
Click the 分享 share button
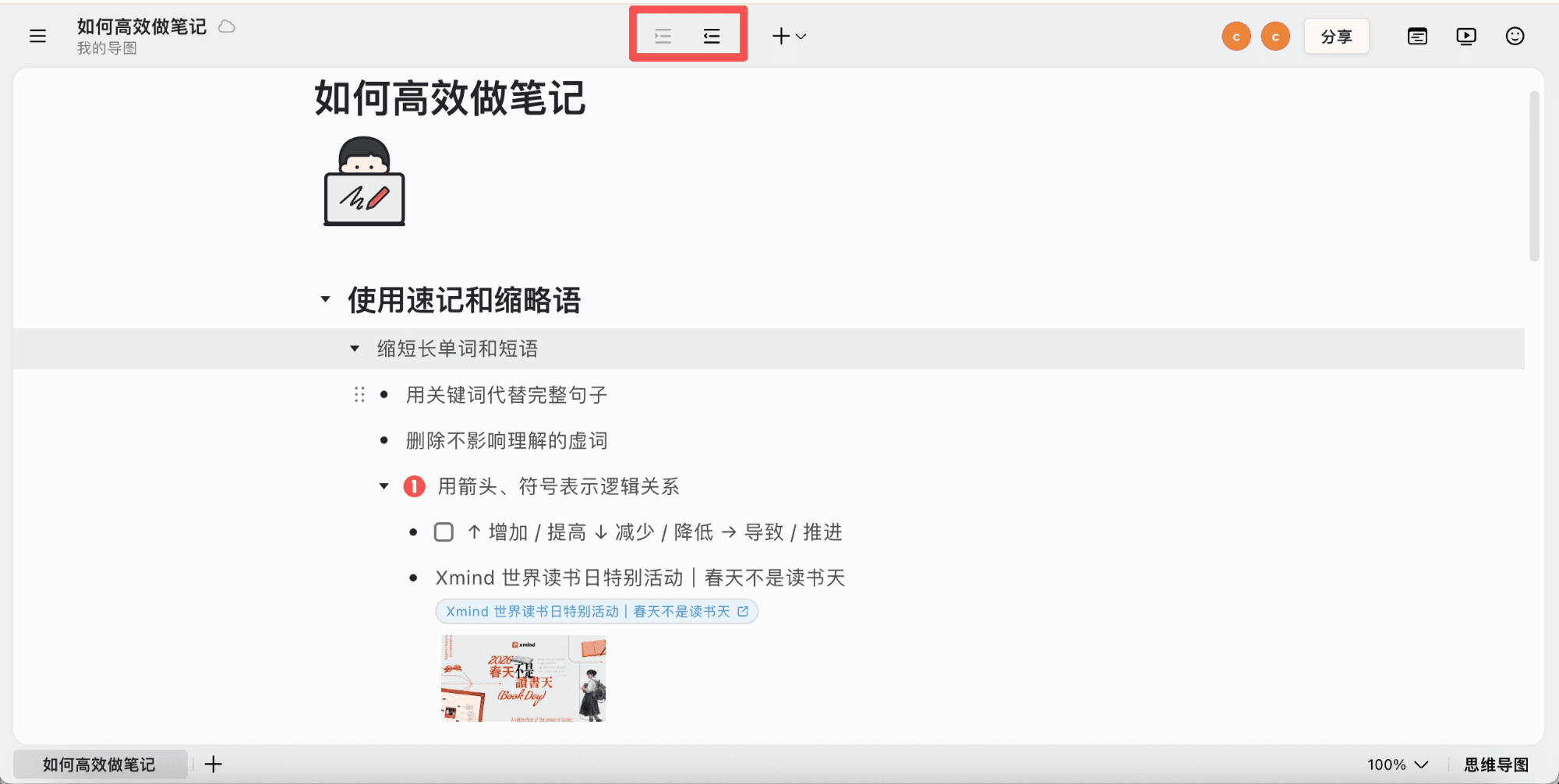pos(1337,37)
